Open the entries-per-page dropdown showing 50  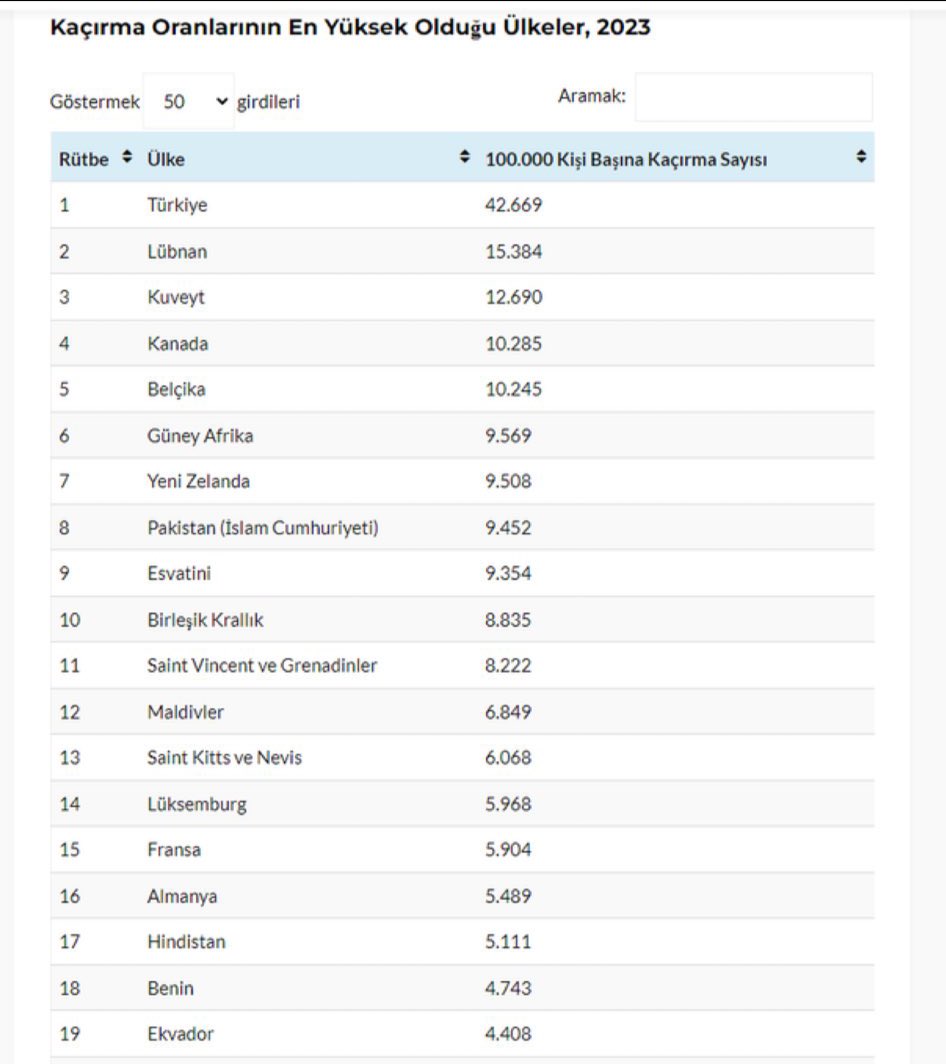189,101
